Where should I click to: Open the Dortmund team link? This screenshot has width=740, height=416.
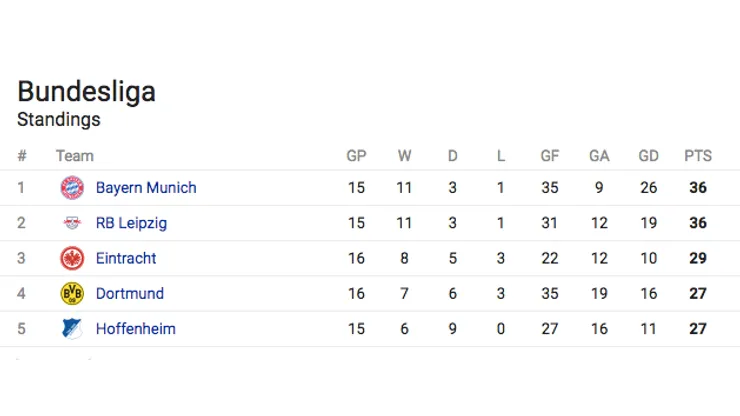click(130, 293)
